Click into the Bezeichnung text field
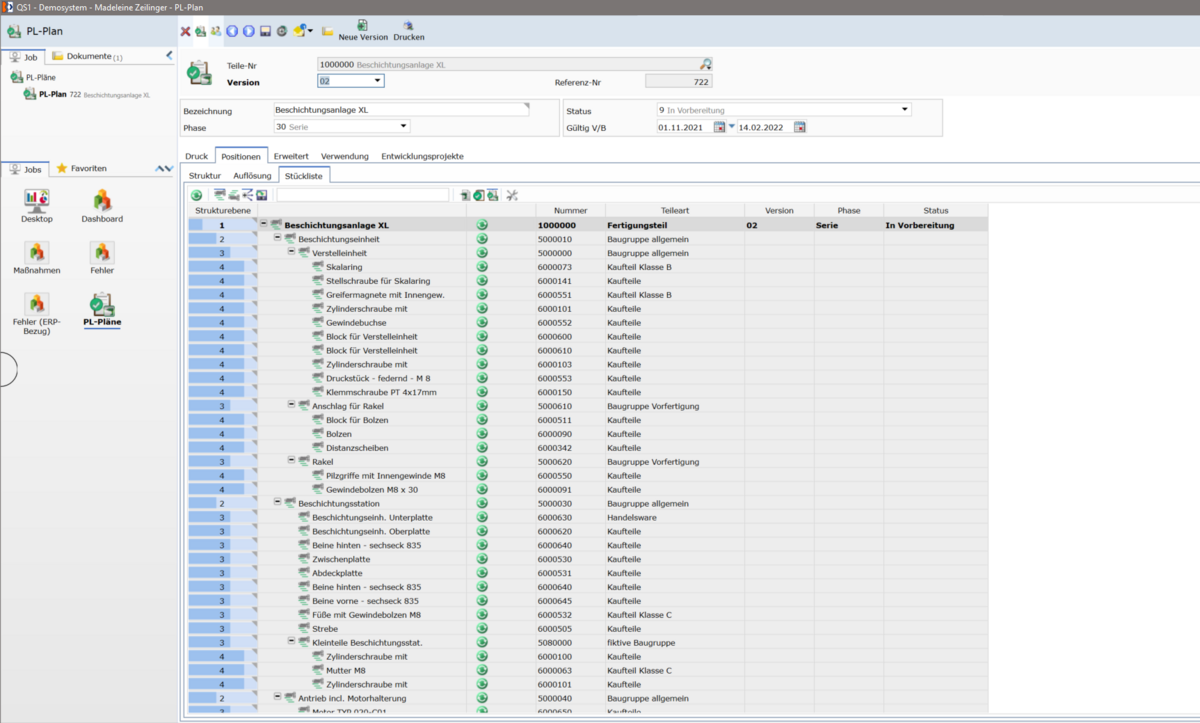 click(401, 109)
